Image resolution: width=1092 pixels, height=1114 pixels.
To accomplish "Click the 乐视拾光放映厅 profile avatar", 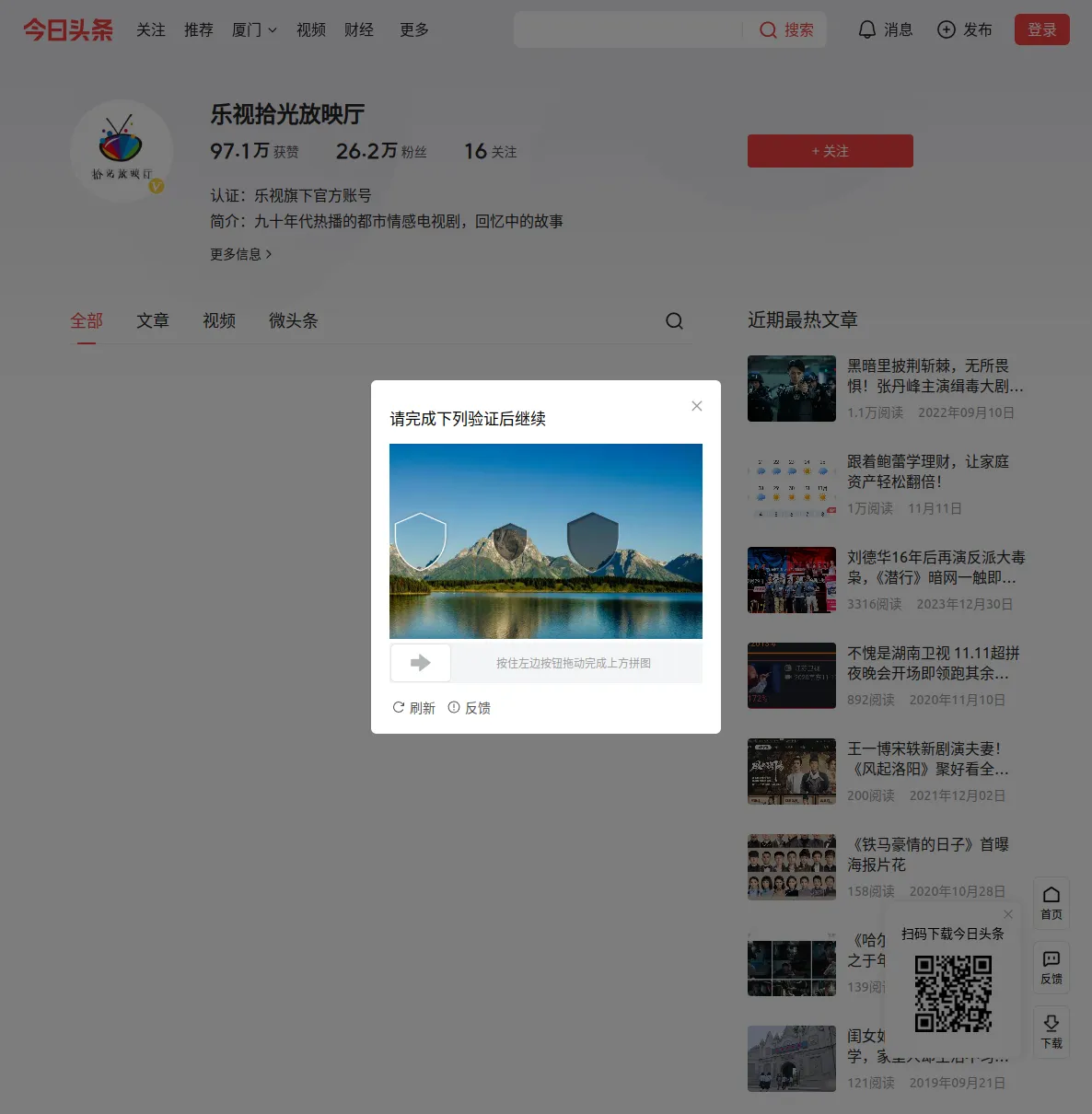I will (121, 150).
